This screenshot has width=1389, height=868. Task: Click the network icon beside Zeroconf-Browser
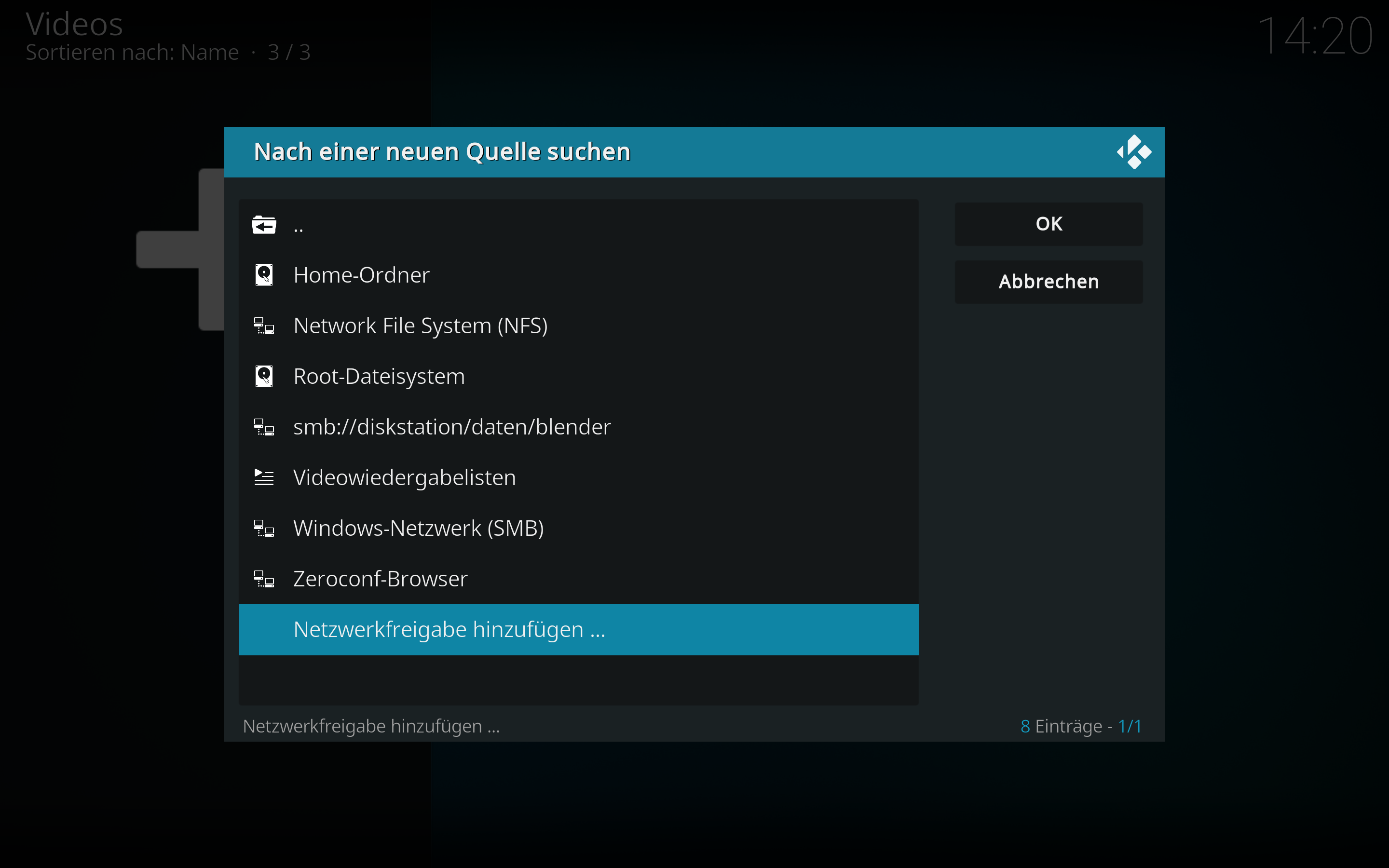tap(264, 578)
